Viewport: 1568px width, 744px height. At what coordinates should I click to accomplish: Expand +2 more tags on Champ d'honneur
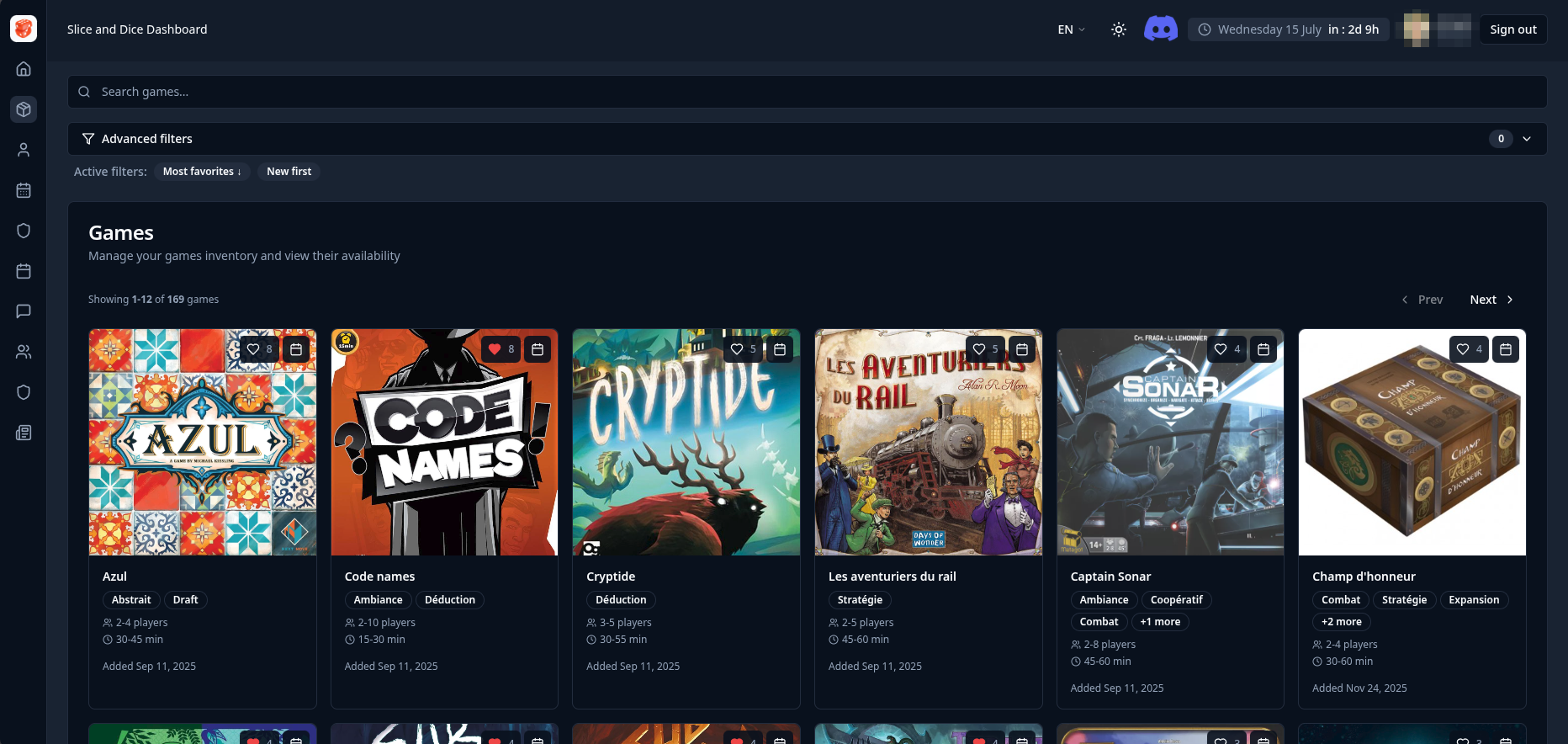click(x=1341, y=622)
